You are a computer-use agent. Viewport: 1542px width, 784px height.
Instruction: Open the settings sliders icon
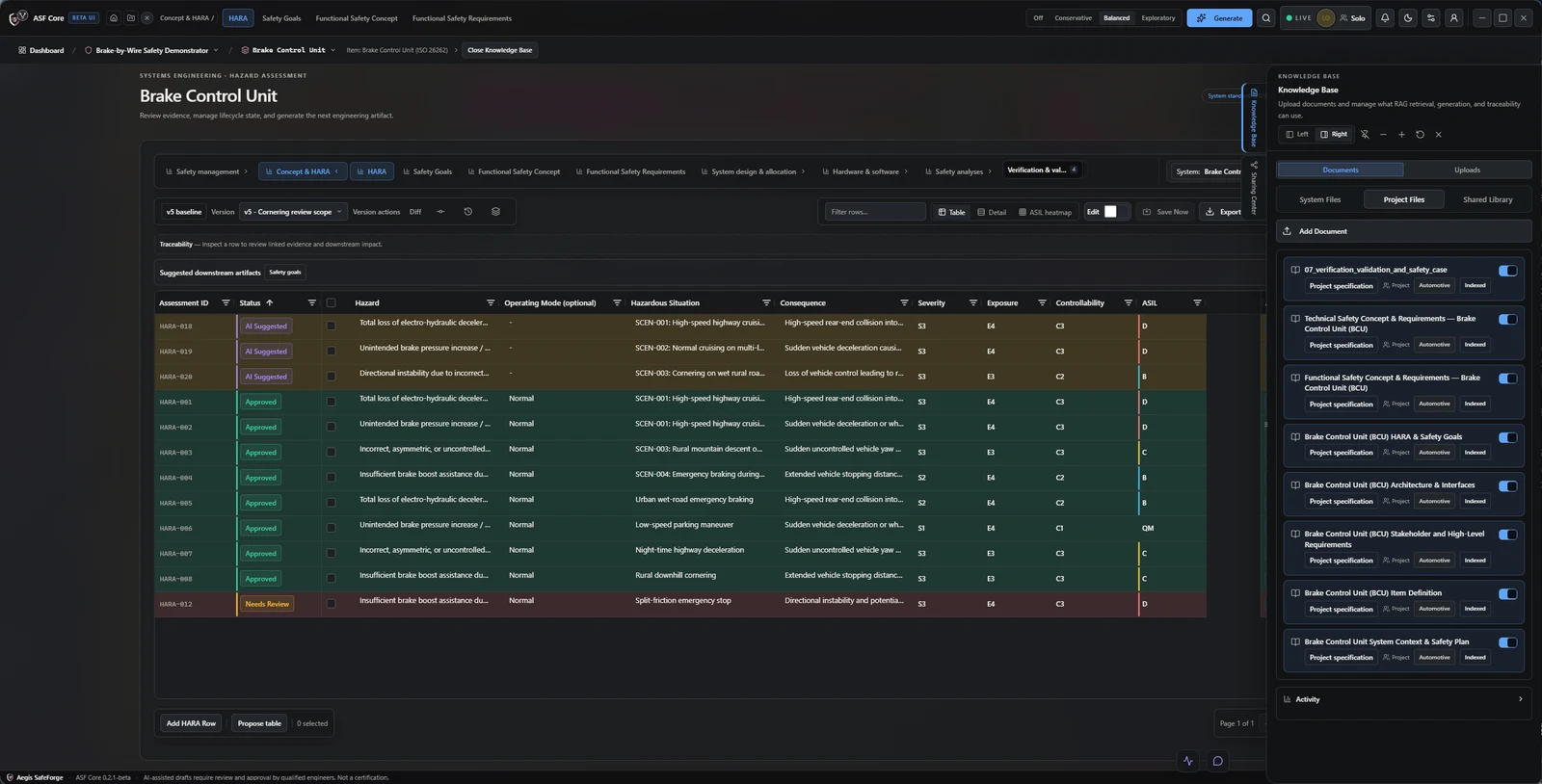1431,17
